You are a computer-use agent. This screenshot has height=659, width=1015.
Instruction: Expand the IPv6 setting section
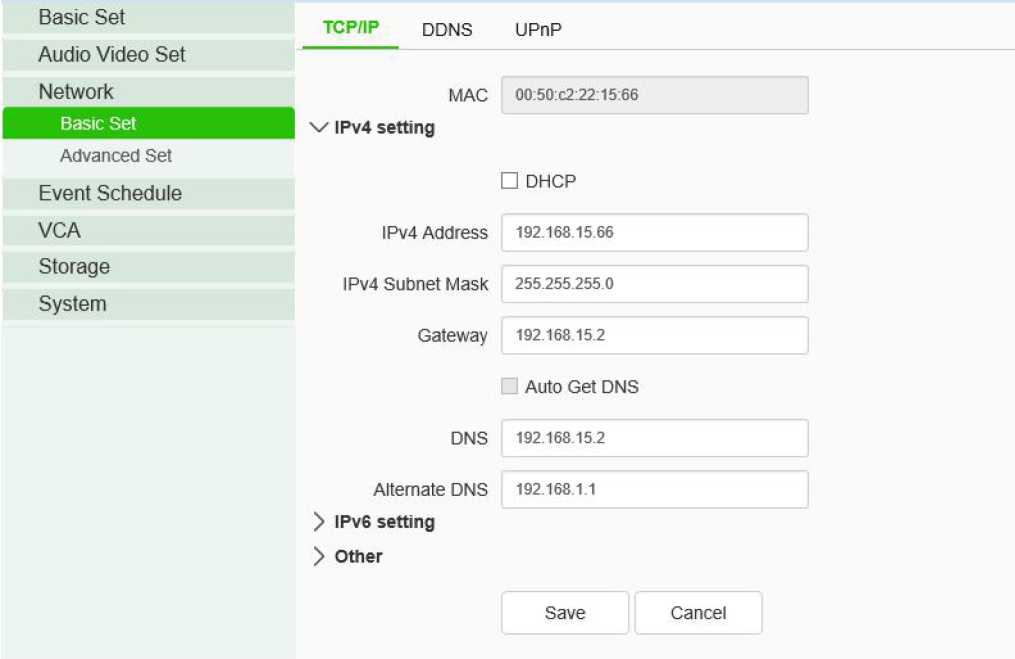(x=320, y=522)
